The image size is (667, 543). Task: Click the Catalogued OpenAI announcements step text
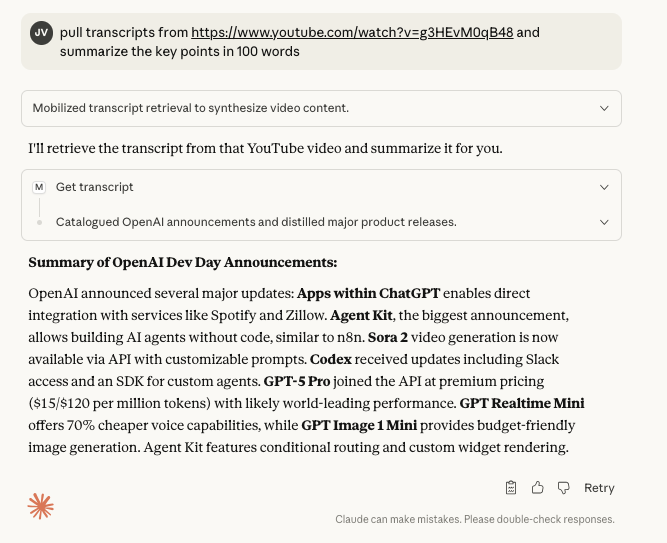[256, 222]
